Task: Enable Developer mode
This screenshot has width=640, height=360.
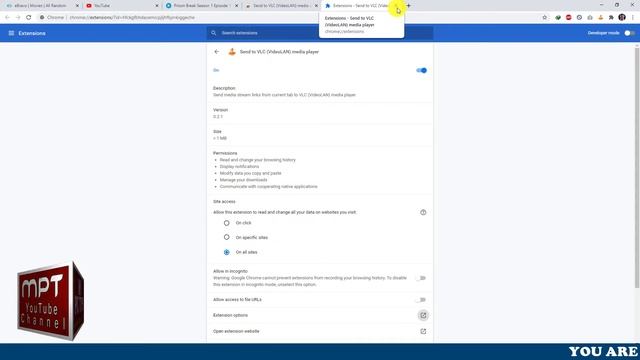Action: click(629, 33)
